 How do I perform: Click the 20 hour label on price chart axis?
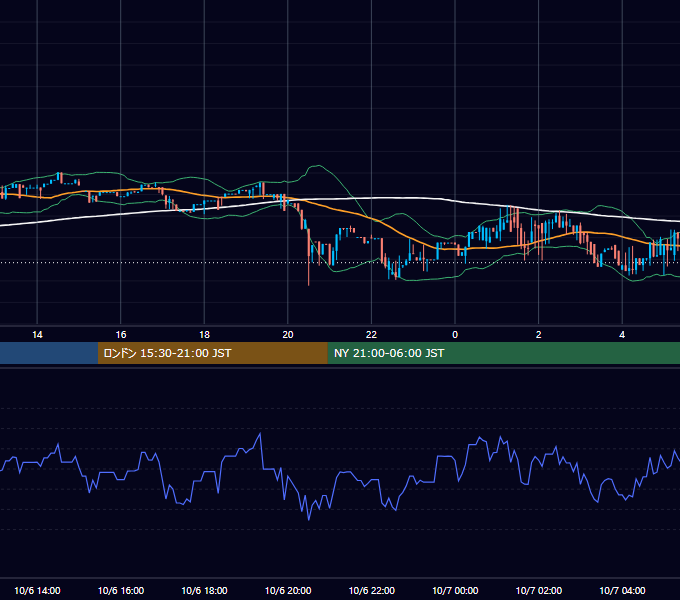288,335
